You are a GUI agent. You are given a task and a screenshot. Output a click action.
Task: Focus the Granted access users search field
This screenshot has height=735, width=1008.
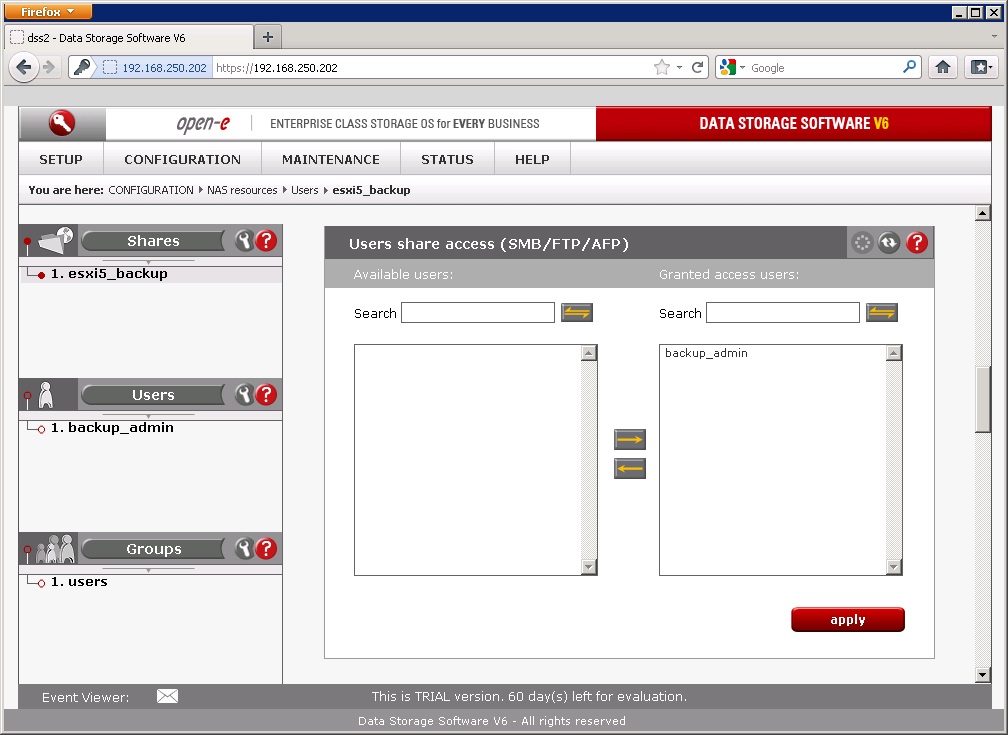point(782,313)
